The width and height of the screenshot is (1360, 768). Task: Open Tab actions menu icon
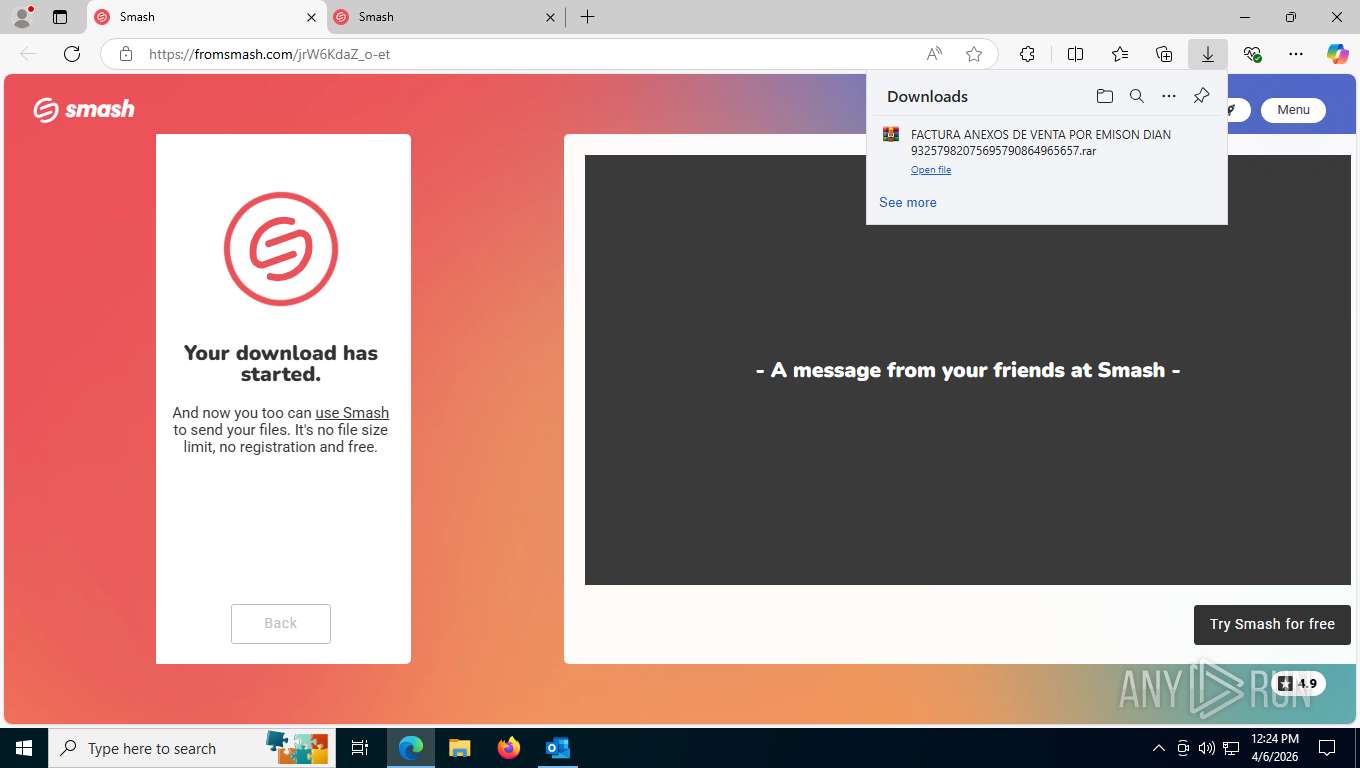point(60,17)
